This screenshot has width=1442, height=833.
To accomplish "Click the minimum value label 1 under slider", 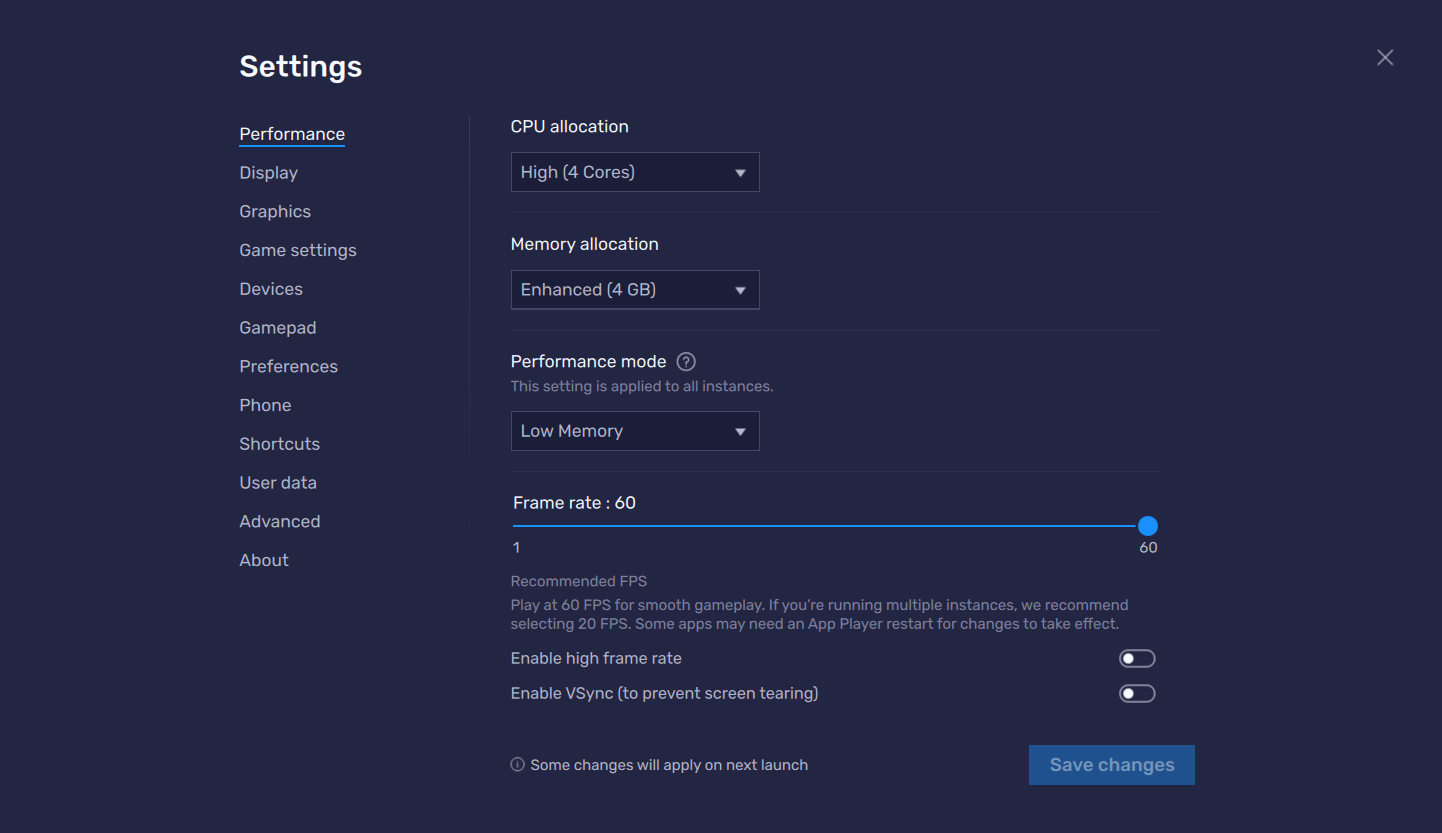I will [x=517, y=548].
